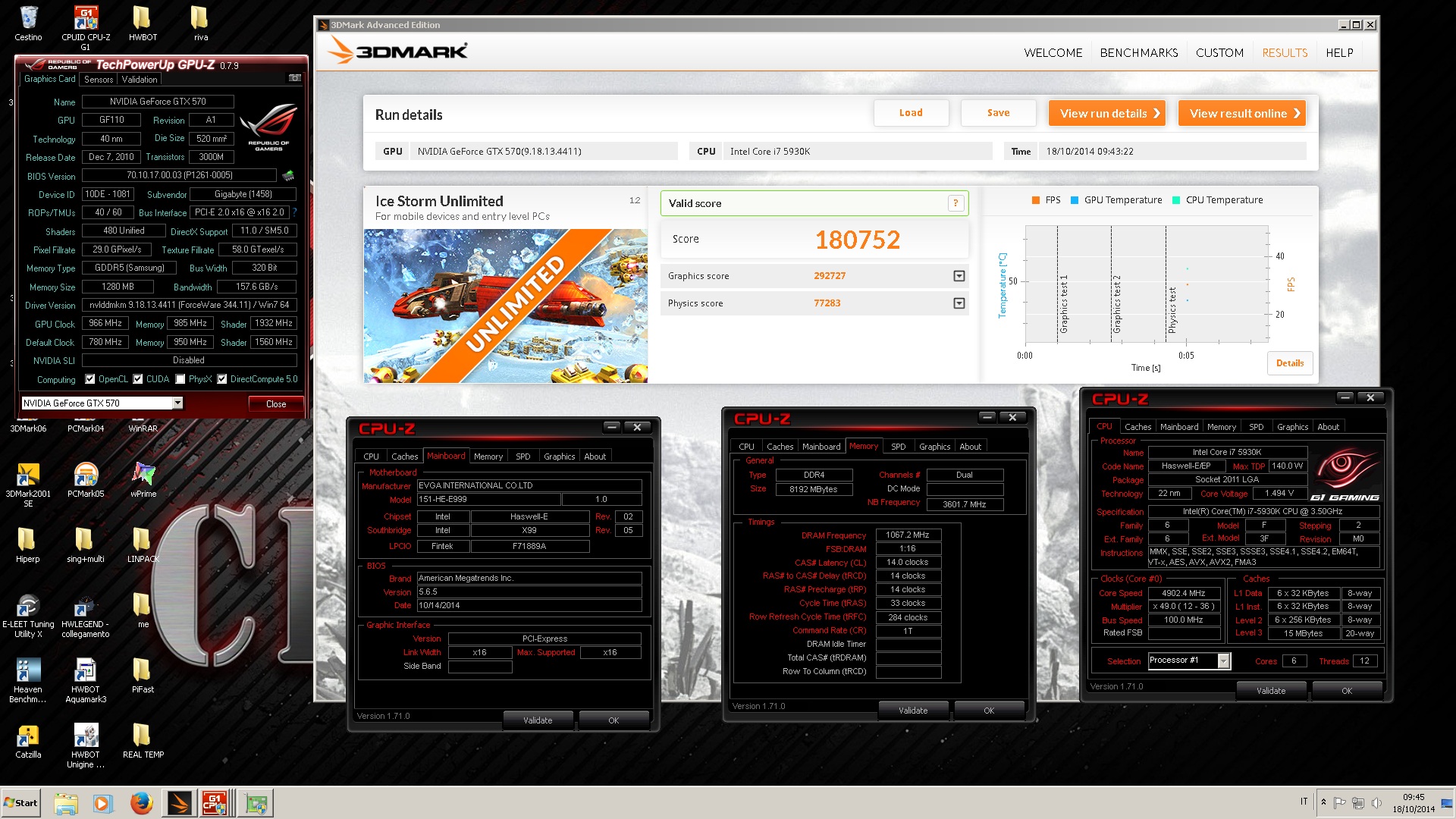Click the Windows Start button
This screenshot has width=1456, height=819.
coord(21,803)
